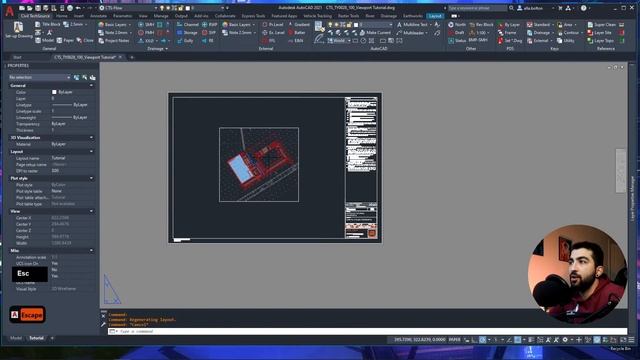The image size is (640, 360).
Task: Click the layer color swatch in layer dropdown
Action: click(x=356, y=24)
